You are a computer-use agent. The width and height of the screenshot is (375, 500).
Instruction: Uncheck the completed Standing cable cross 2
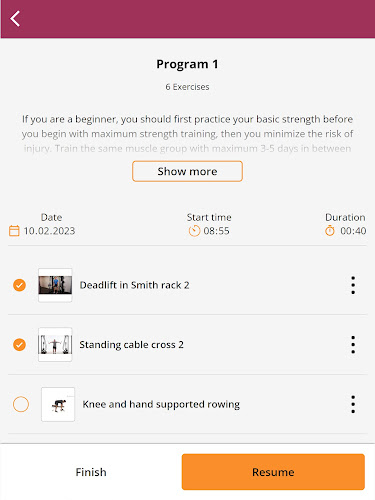[19, 344]
